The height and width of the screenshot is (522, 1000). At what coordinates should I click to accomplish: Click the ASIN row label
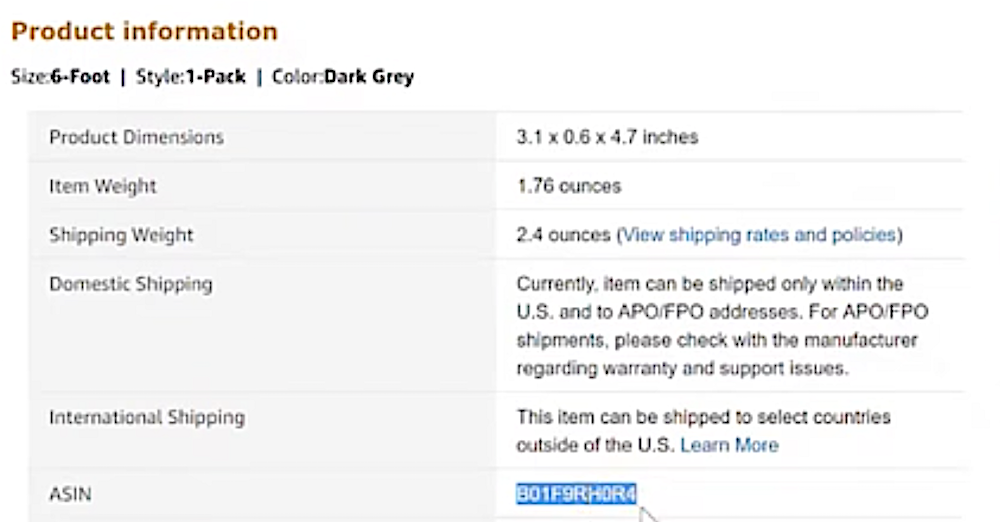pos(70,494)
